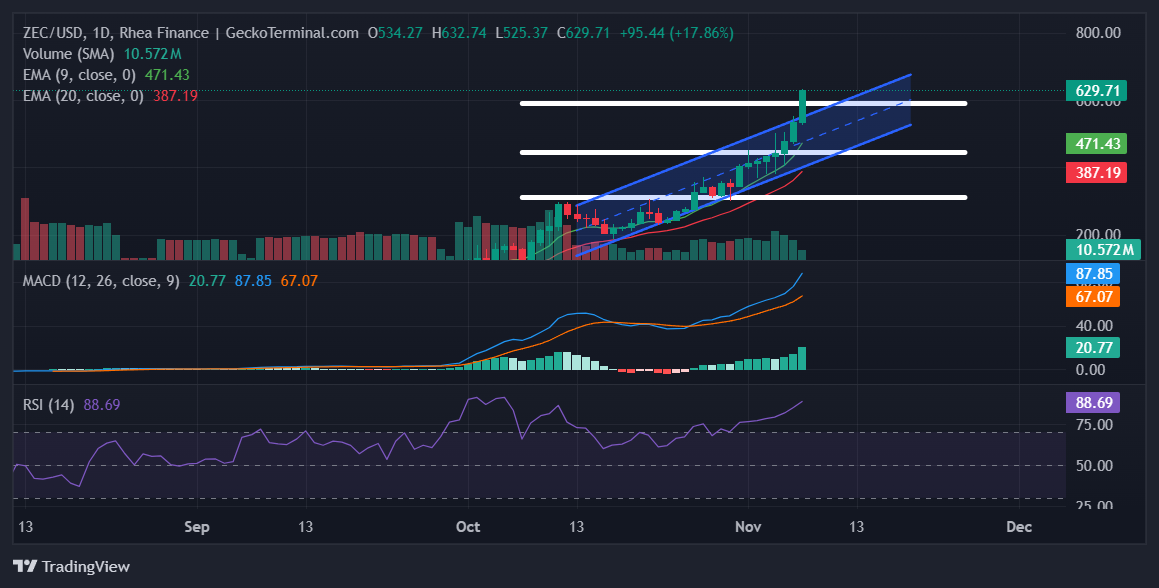Click the red 387.19 EMA price label

(x=1096, y=172)
